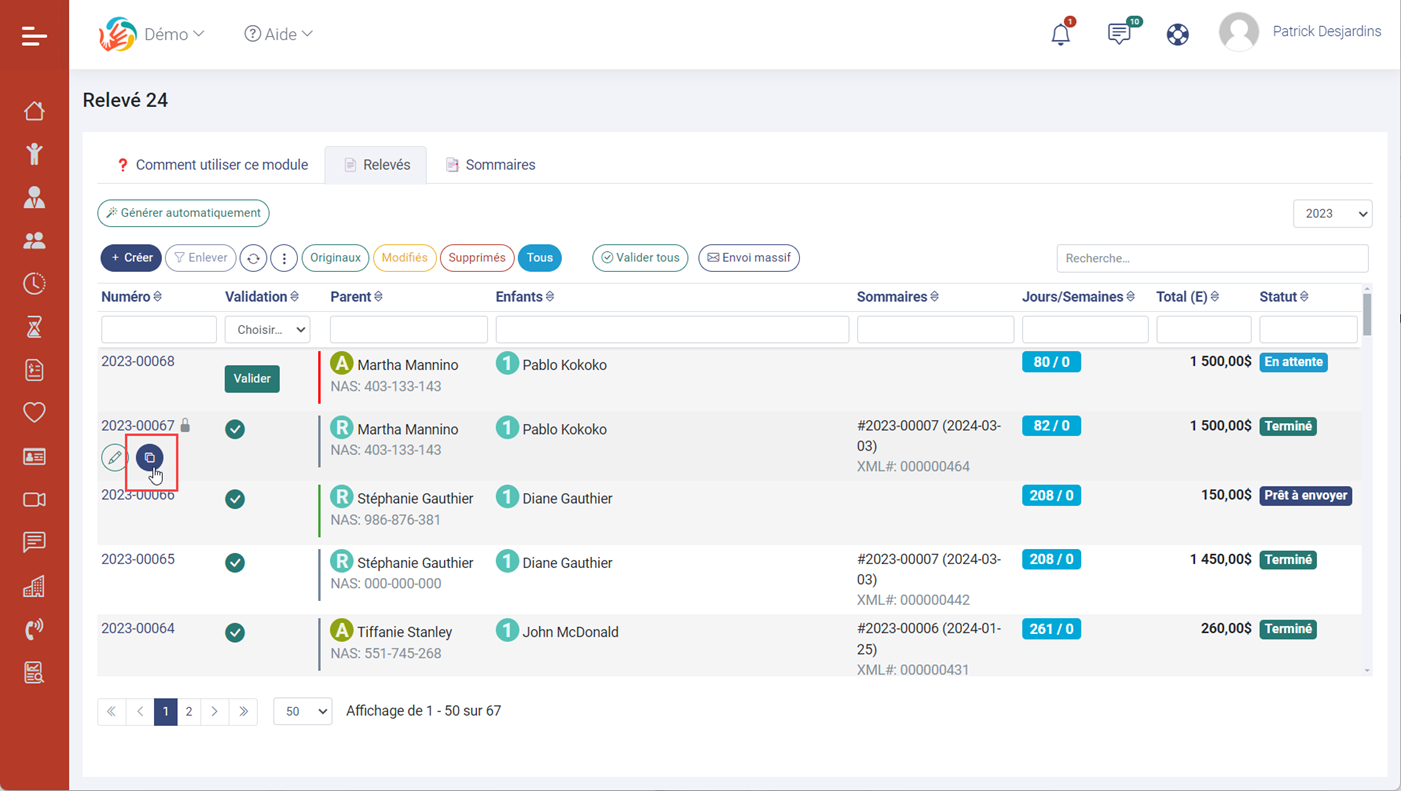Screen dimensions: 1401x791
Task: Open the building sidebar icon
Action: coord(34,586)
